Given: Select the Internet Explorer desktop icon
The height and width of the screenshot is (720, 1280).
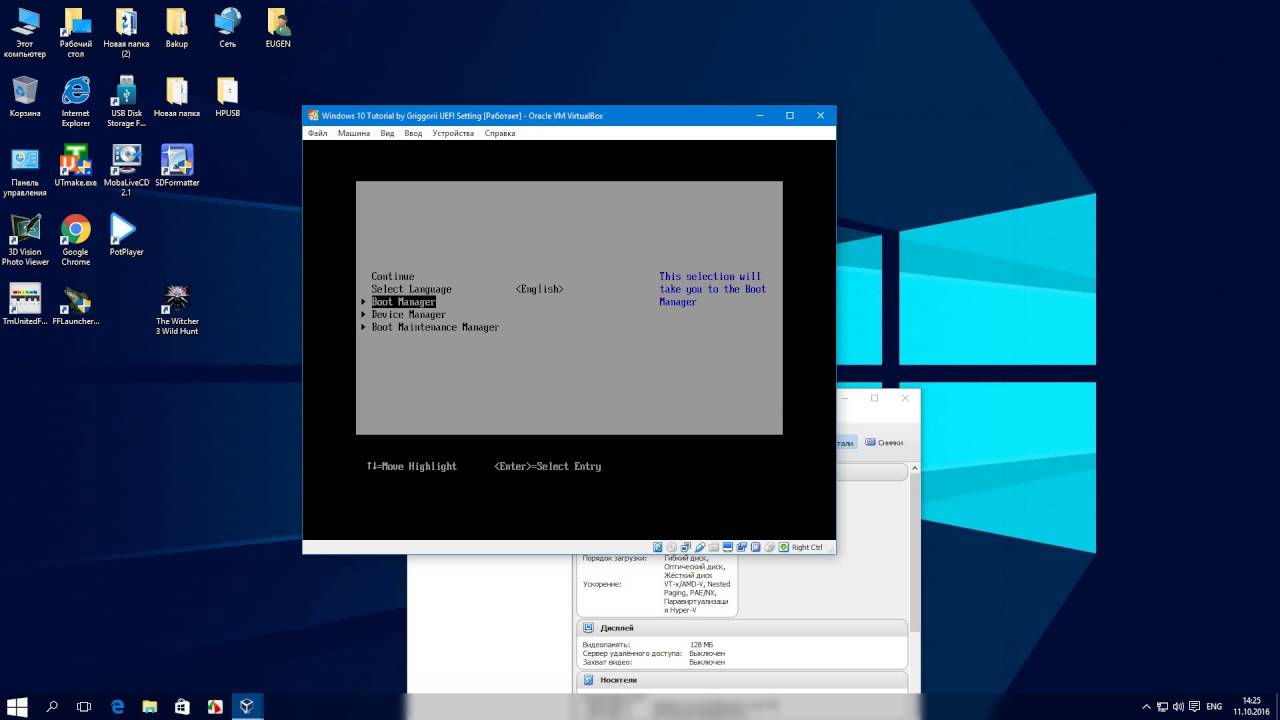Looking at the screenshot, I should tap(76, 103).
